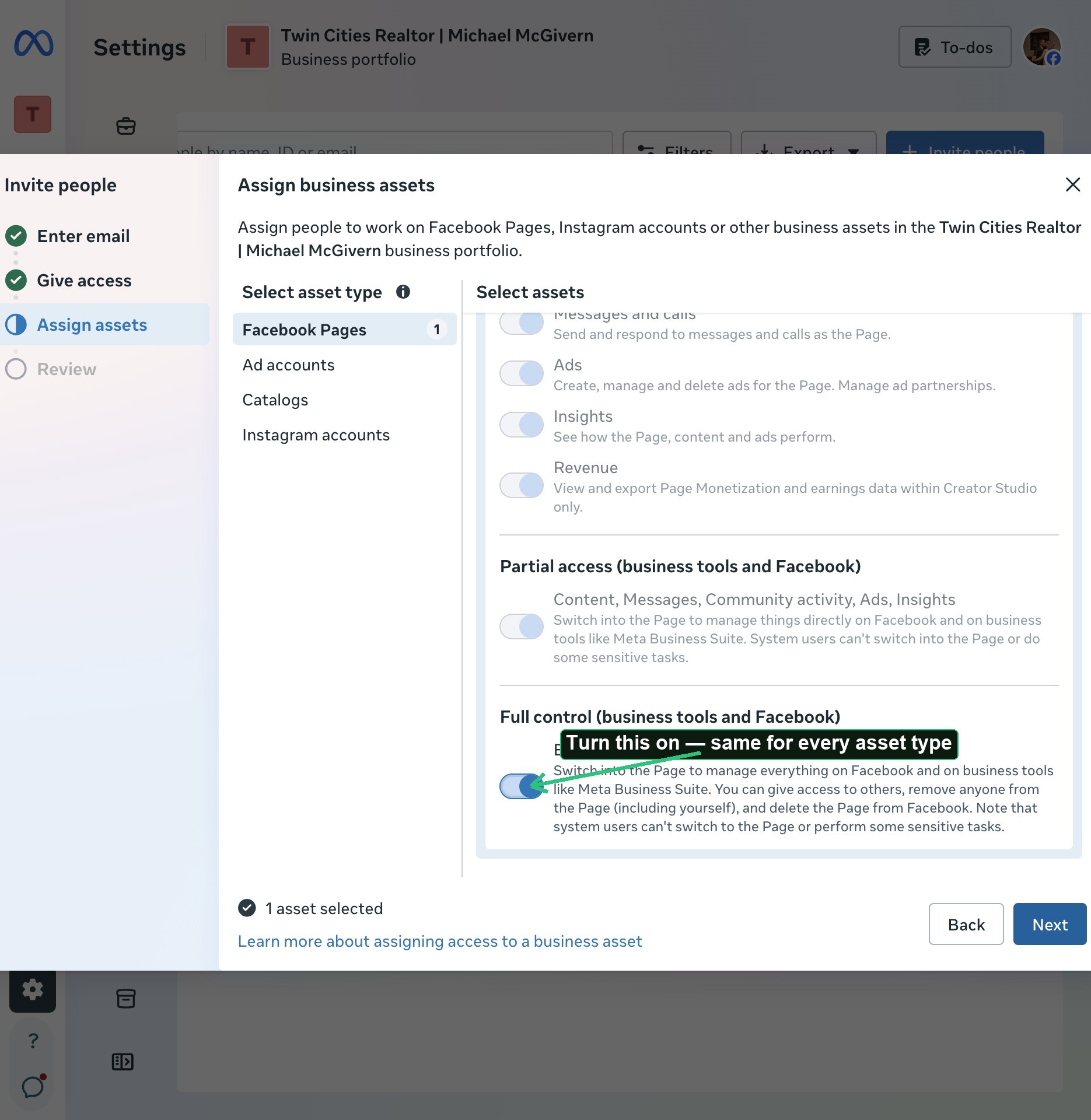Click the Meta logo icon
The image size is (1091, 1120).
tap(34, 44)
